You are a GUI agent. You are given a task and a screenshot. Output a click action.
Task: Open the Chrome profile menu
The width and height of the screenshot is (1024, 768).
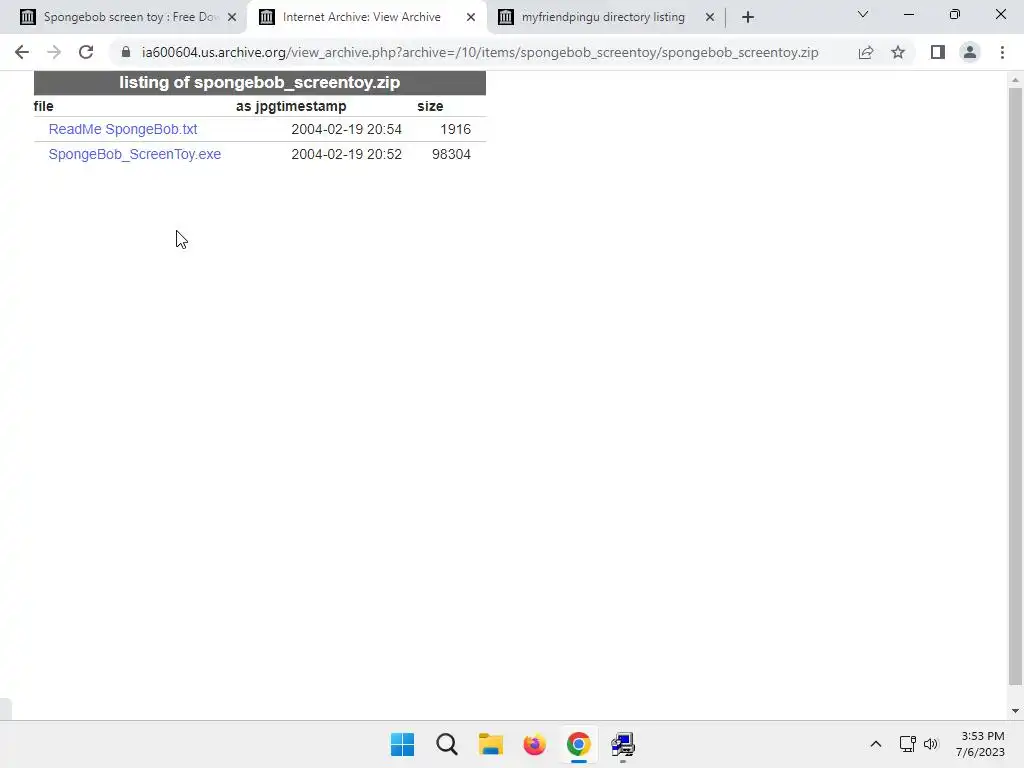tap(970, 52)
